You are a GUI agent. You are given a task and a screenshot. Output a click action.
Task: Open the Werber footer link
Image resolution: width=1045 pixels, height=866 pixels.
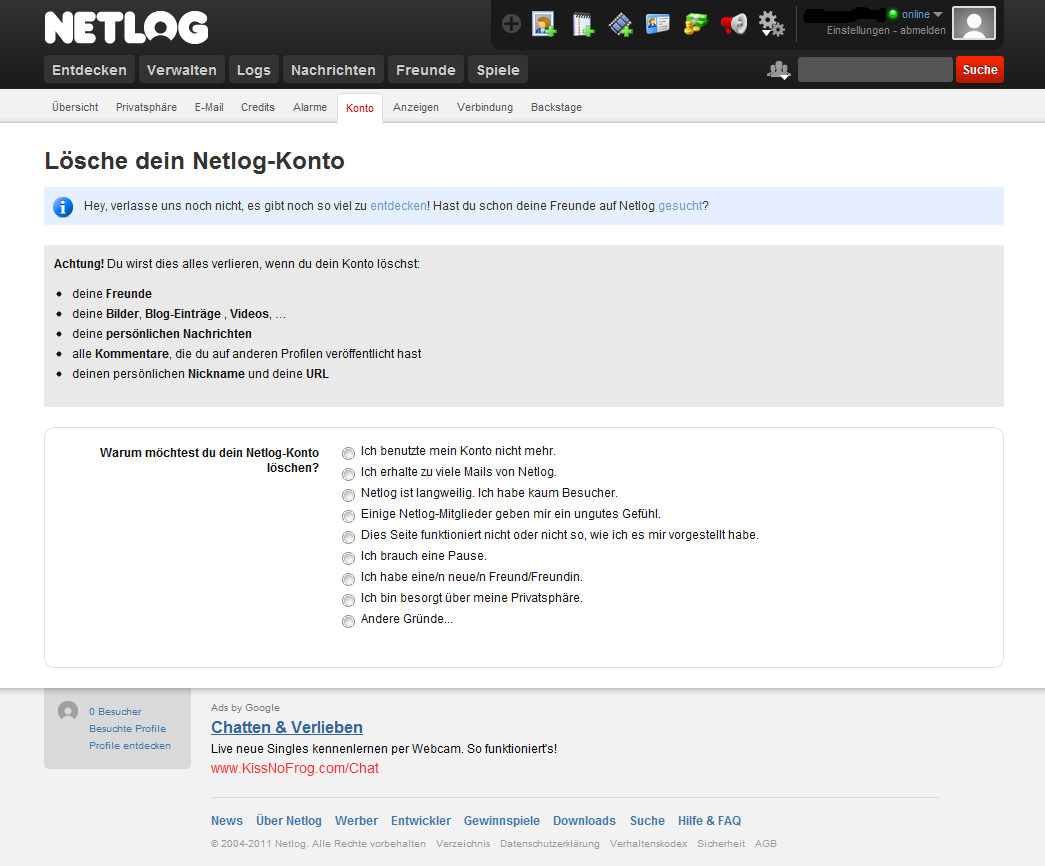point(356,821)
